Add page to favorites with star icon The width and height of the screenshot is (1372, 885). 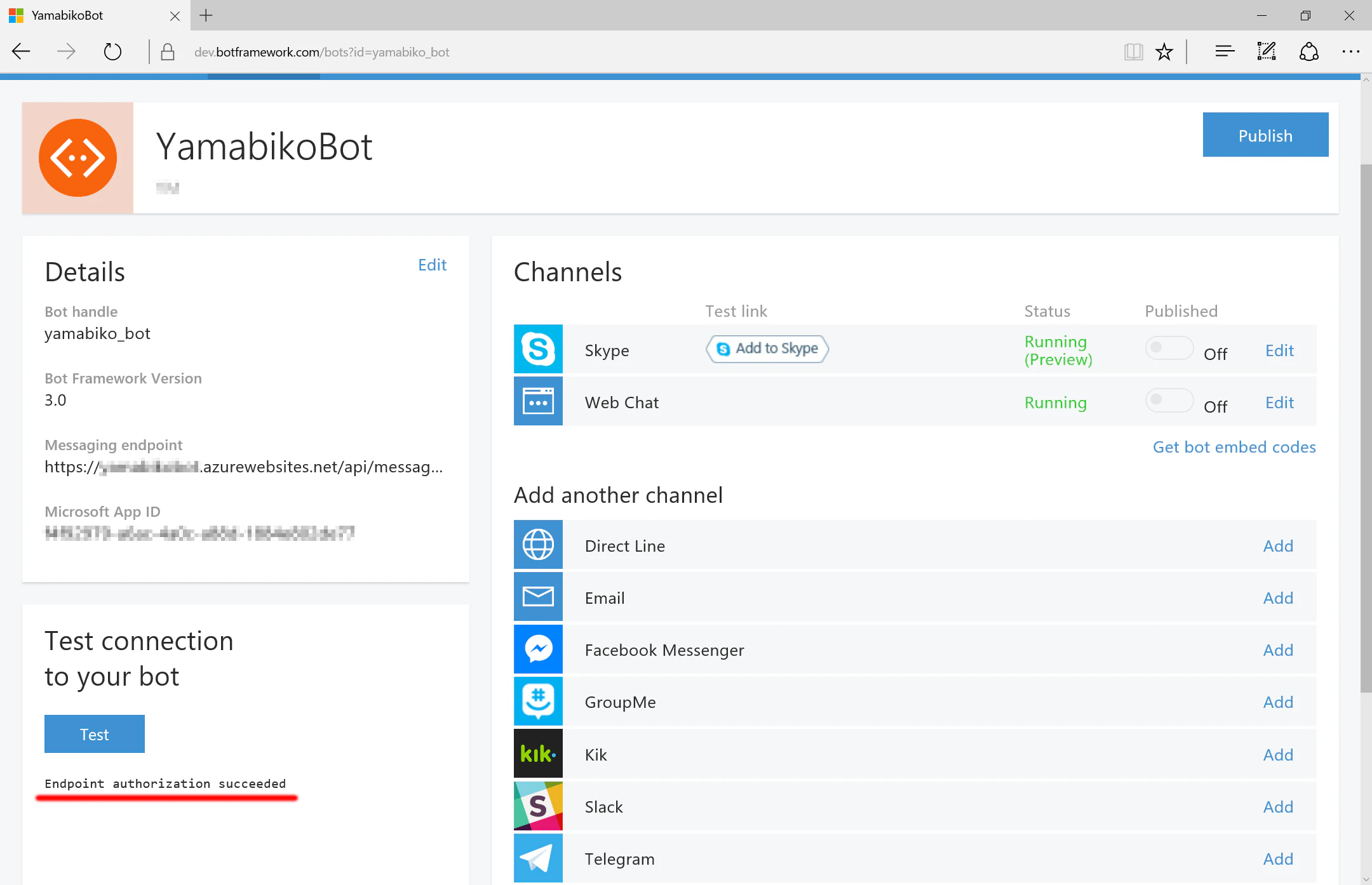pyautogui.click(x=1164, y=52)
